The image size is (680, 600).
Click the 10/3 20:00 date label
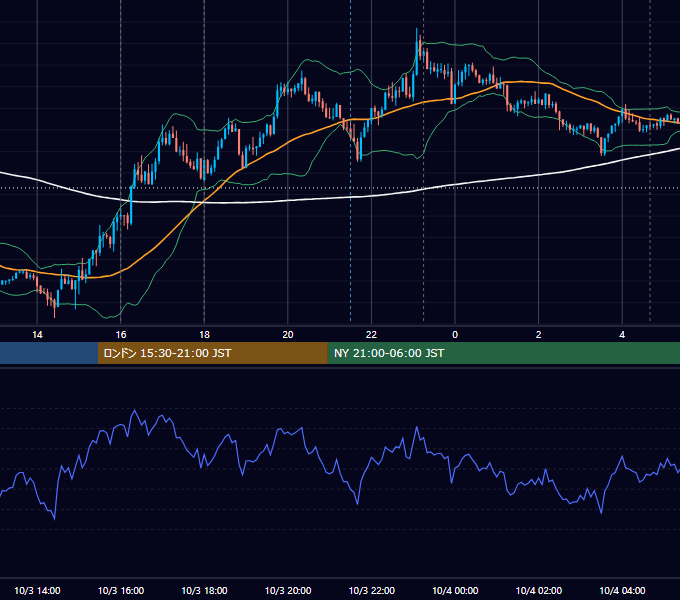[x=288, y=590]
